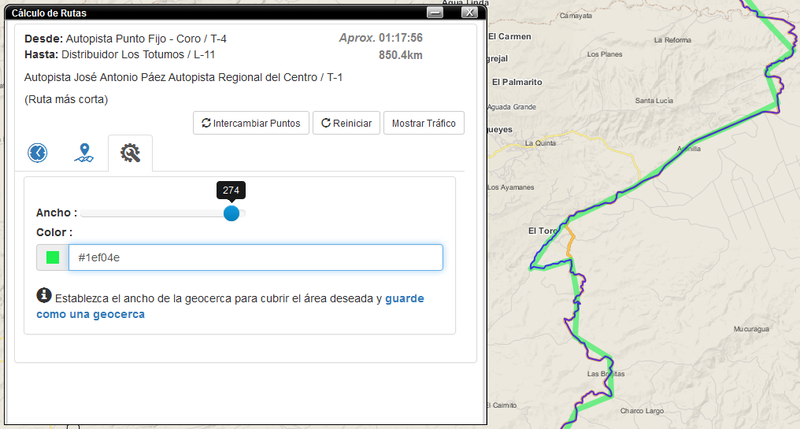Click Santa Lucía label on map
The height and width of the screenshot is (429, 800).
coord(654,100)
